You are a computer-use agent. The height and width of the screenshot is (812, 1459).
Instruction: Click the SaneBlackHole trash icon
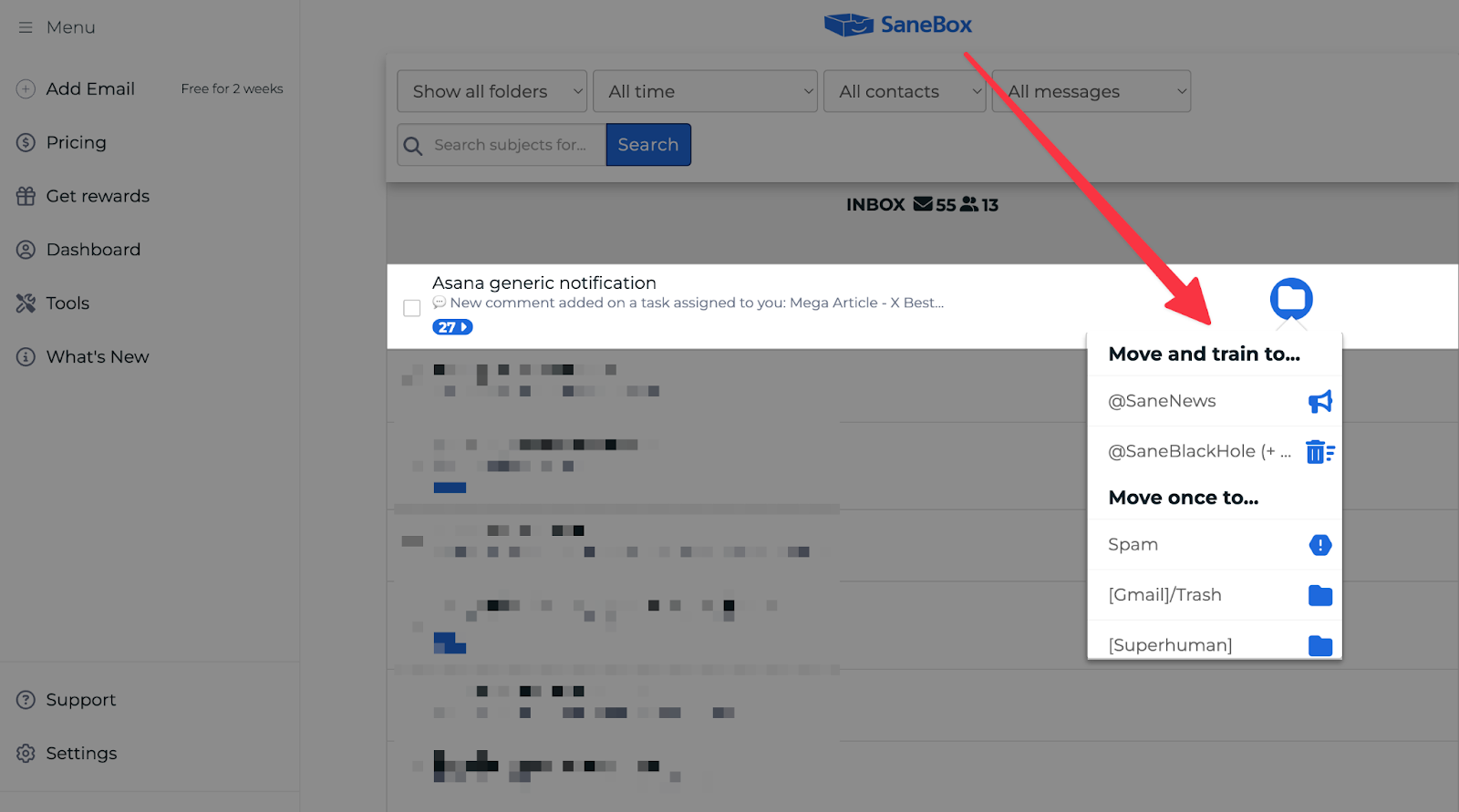click(1319, 452)
